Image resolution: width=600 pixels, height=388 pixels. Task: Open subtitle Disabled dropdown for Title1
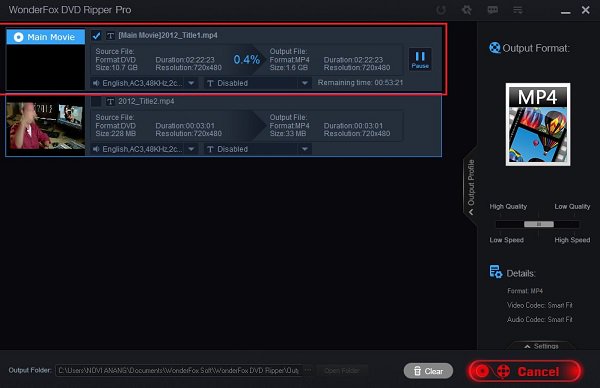click(258, 83)
